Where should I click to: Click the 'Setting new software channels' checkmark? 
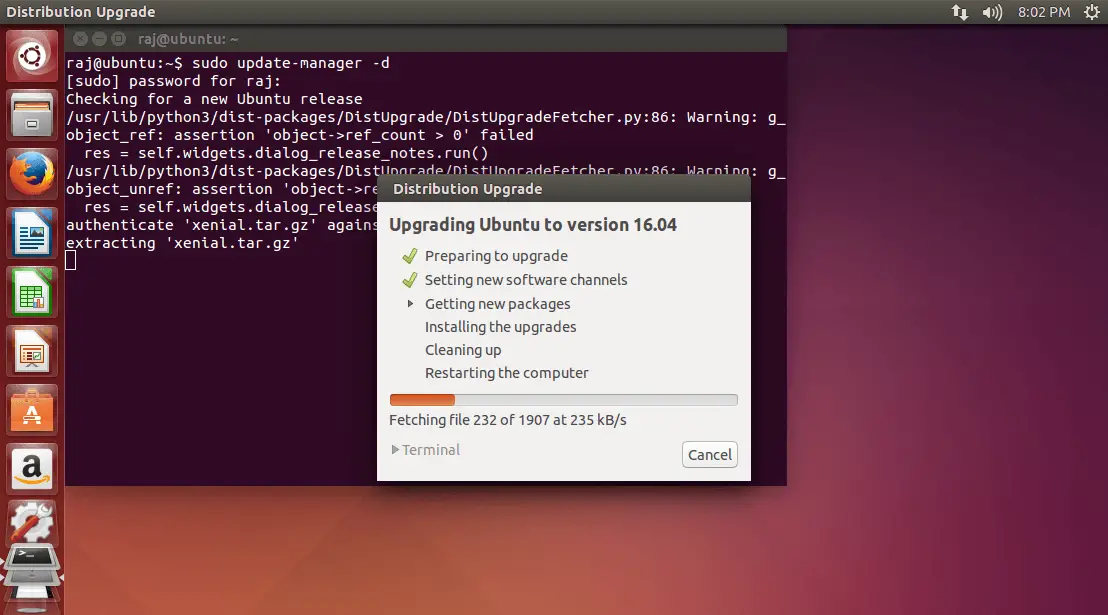410,280
